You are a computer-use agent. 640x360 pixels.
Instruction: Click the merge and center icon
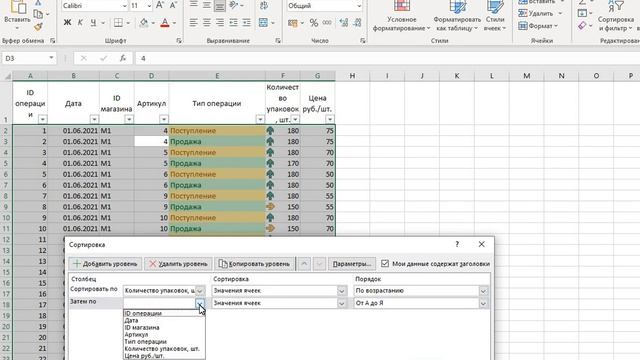click(x=263, y=23)
